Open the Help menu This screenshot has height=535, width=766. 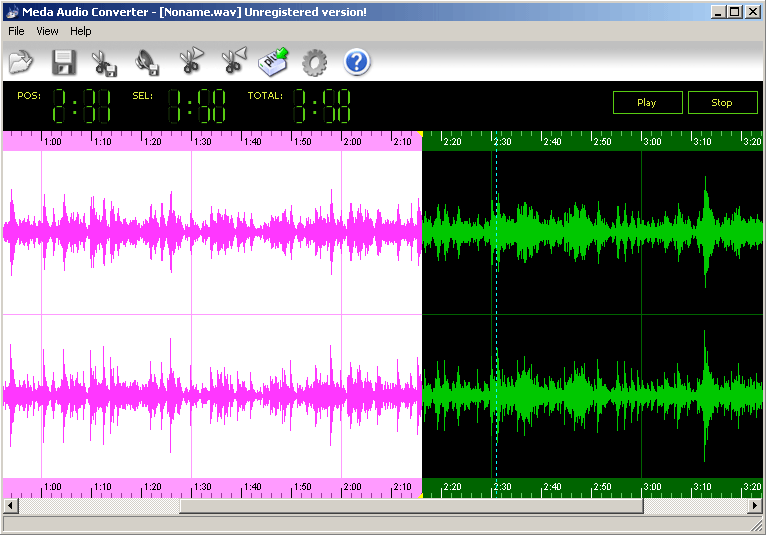point(81,31)
